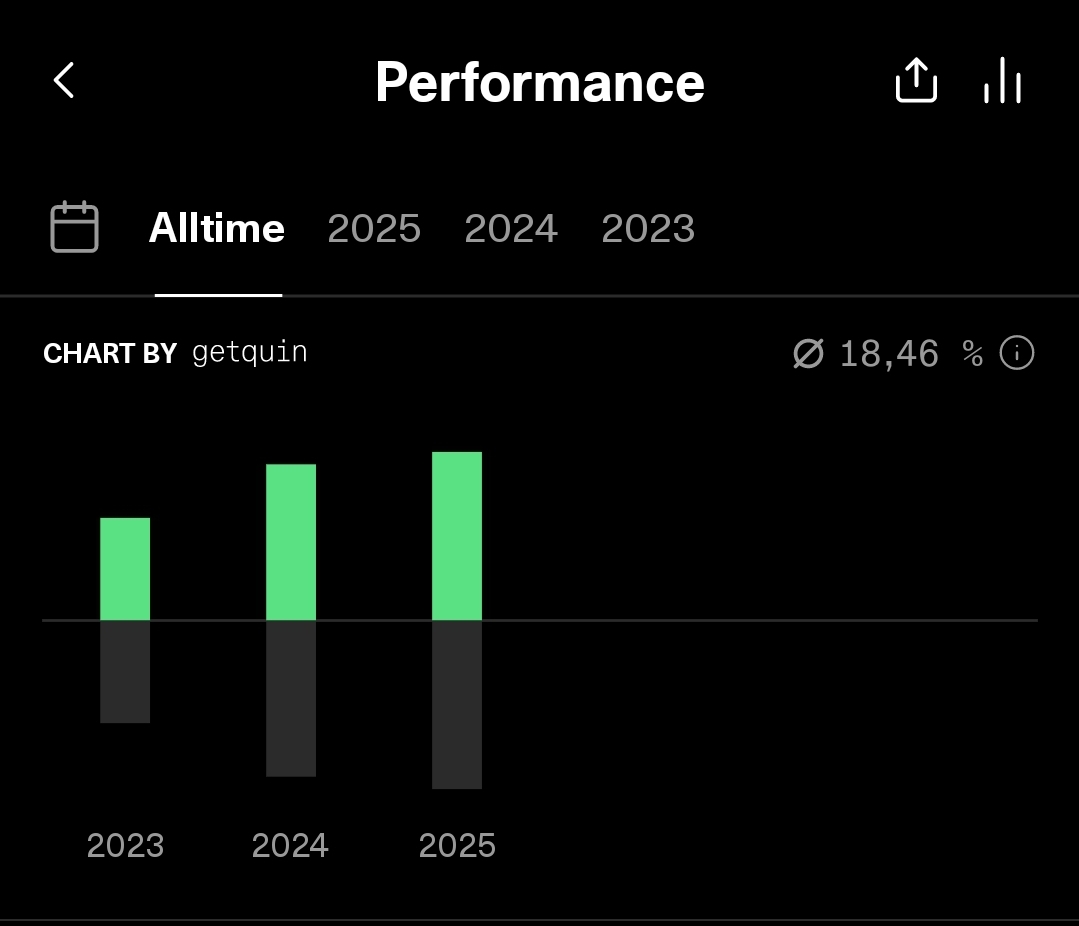
Task: Select the Alltime tab
Action: pyautogui.click(x=217, y=229)
